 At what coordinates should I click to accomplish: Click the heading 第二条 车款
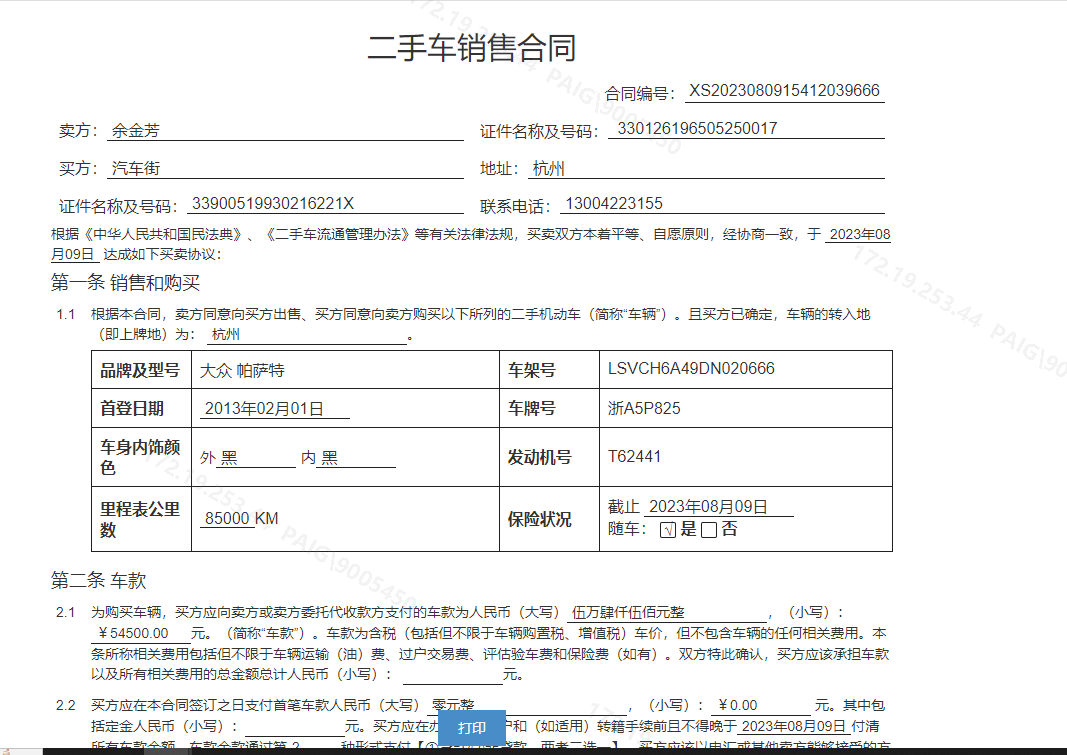click(x=99, y=580)
